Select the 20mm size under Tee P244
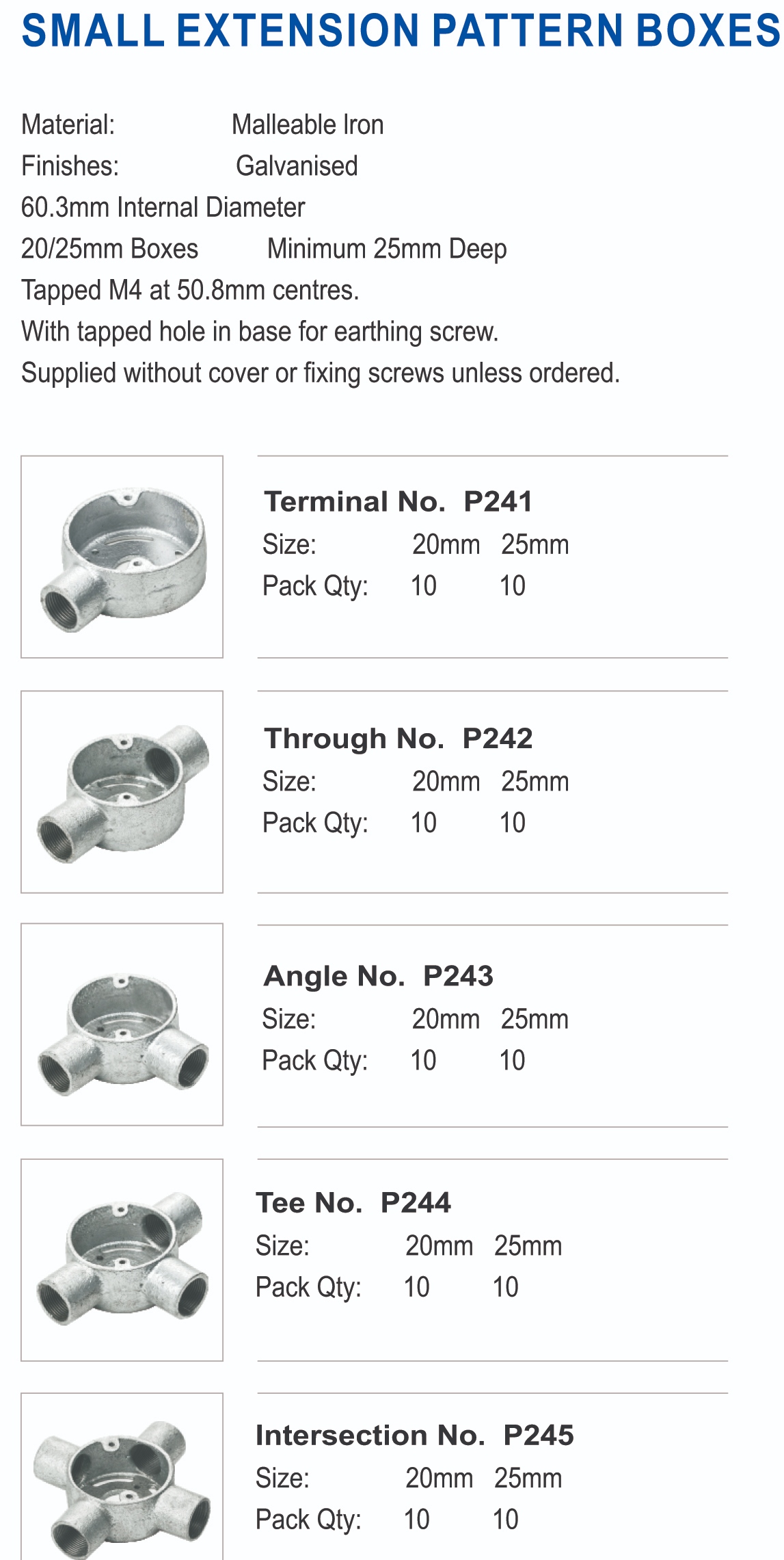This screenshot has height=1560, width=784. tap(440, 1245)
